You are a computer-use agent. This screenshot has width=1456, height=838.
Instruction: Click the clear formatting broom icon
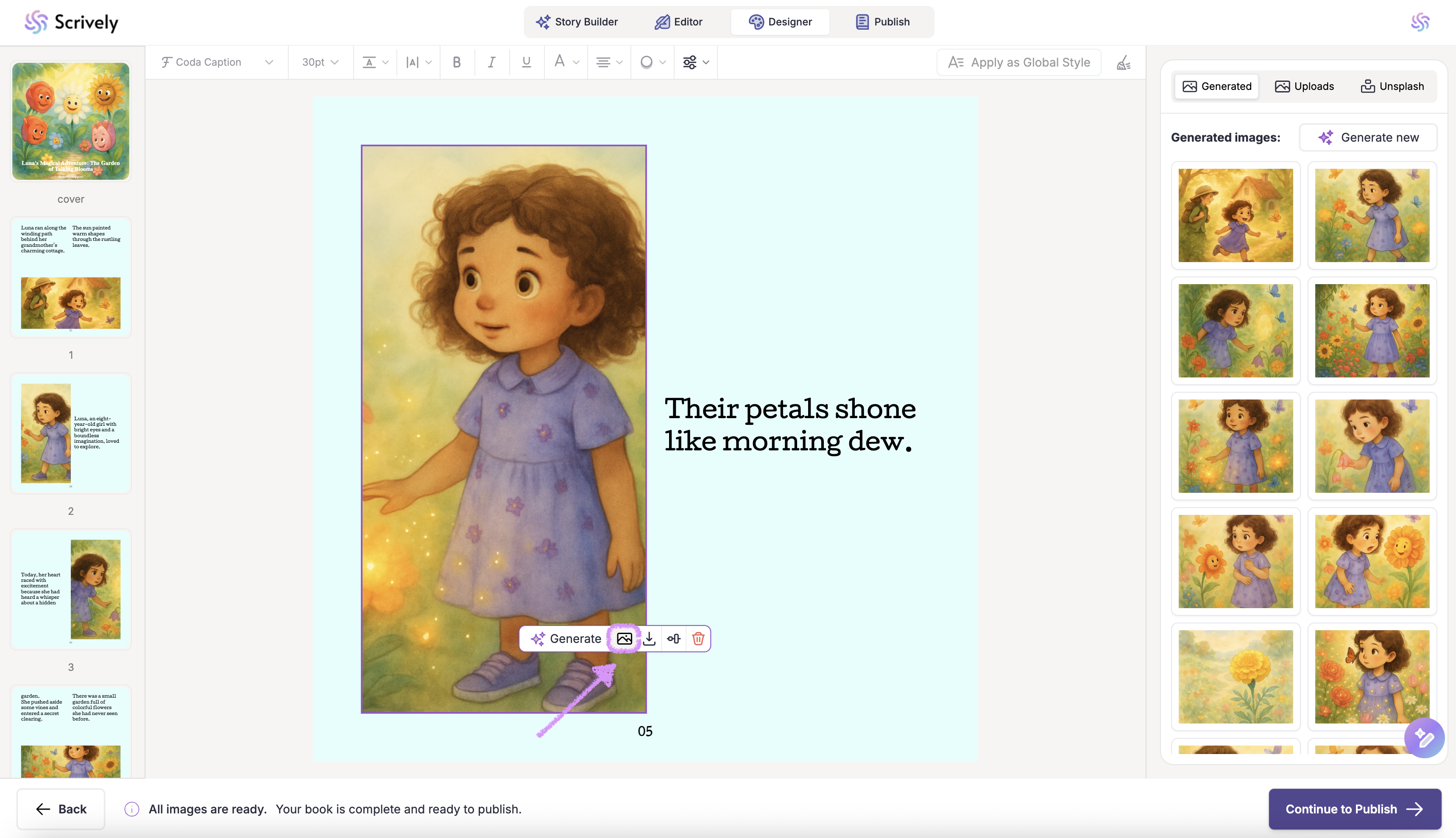point(1124,62)
